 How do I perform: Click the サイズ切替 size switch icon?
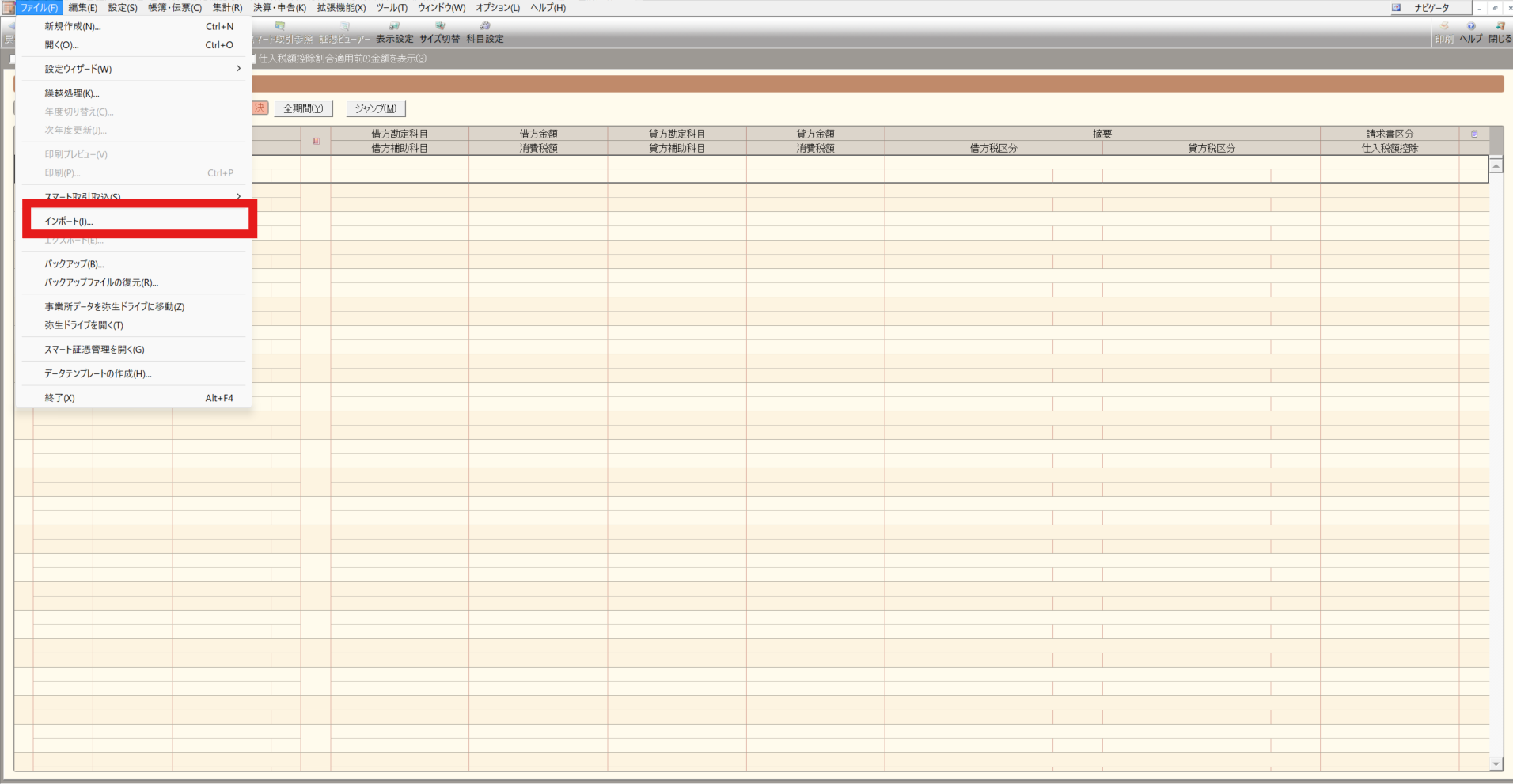[x=439, y=32]
